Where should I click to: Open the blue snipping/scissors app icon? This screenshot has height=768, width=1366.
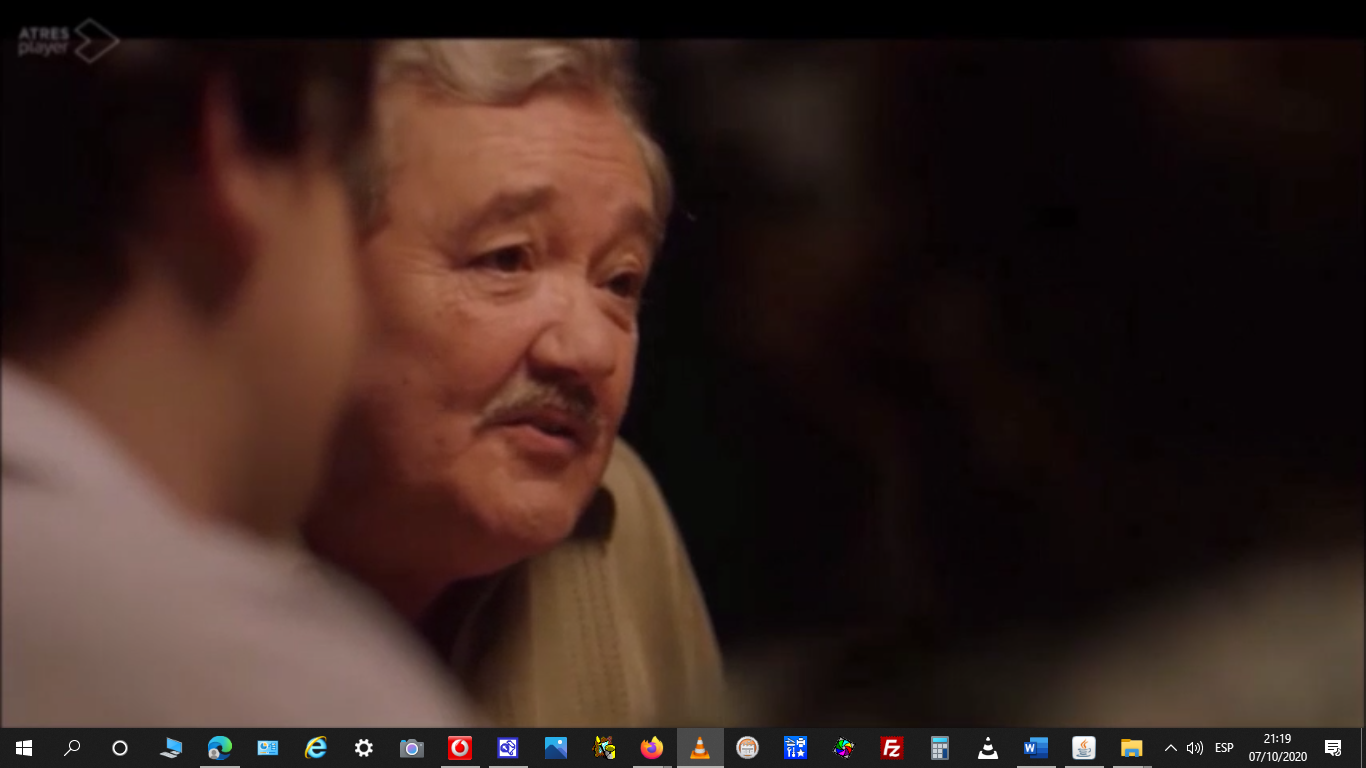(x=508, y=748)
